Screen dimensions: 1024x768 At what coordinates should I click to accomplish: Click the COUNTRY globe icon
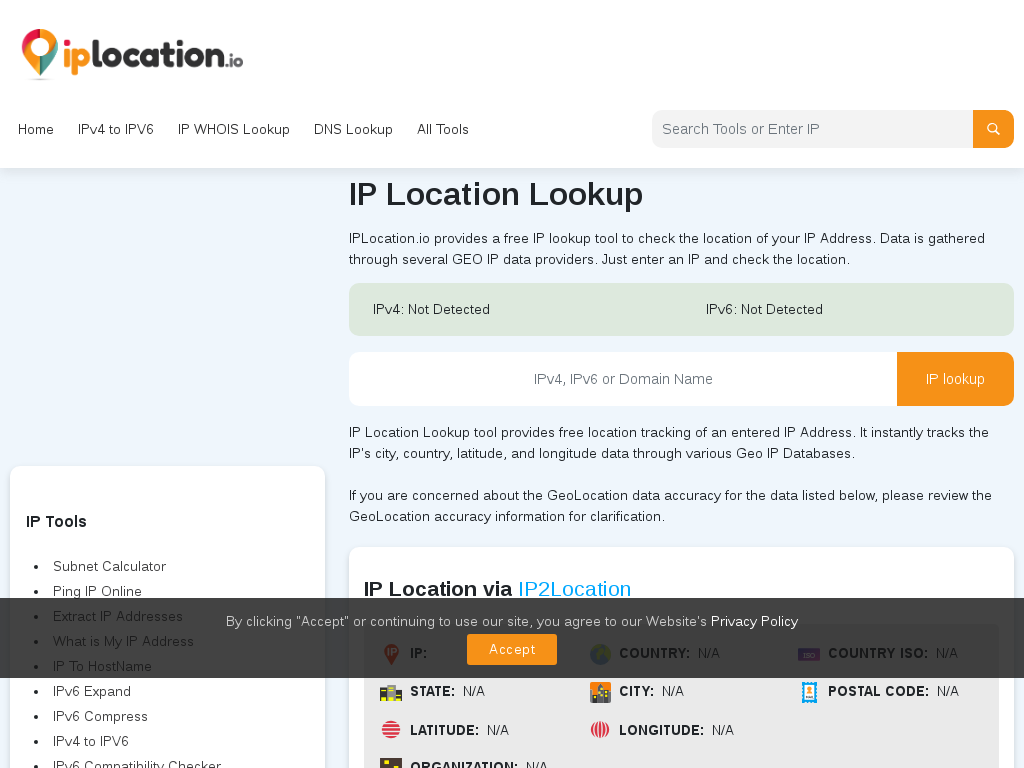(600, 653)
